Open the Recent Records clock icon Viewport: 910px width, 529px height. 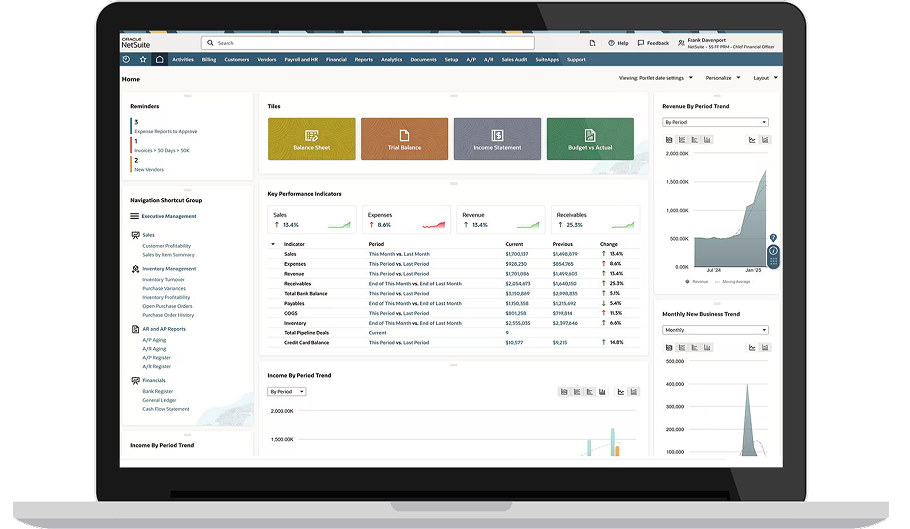(x=128, y=60)
